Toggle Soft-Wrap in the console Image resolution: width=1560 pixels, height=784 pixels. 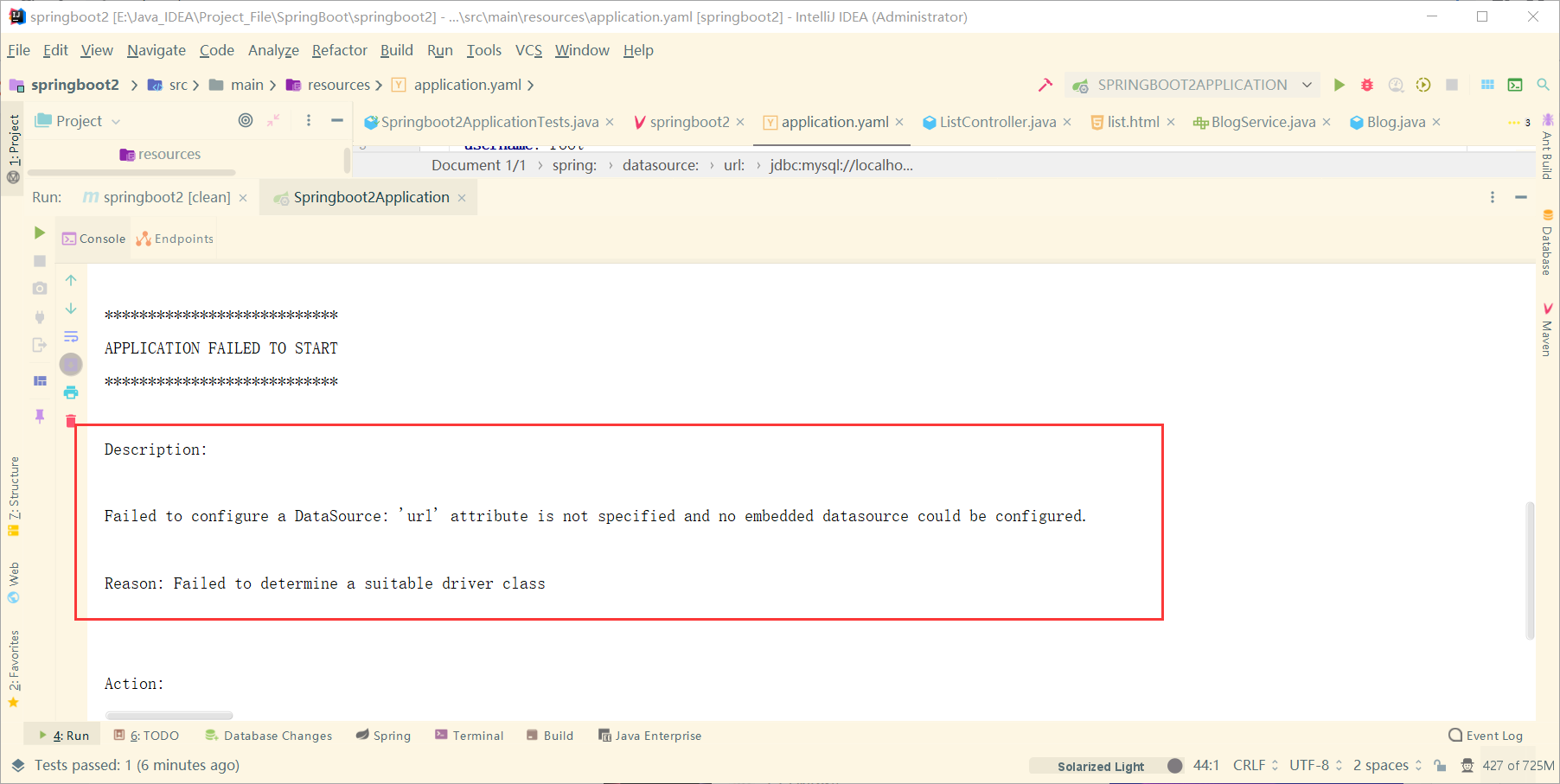pyautogui.click(x=71, y=336)
